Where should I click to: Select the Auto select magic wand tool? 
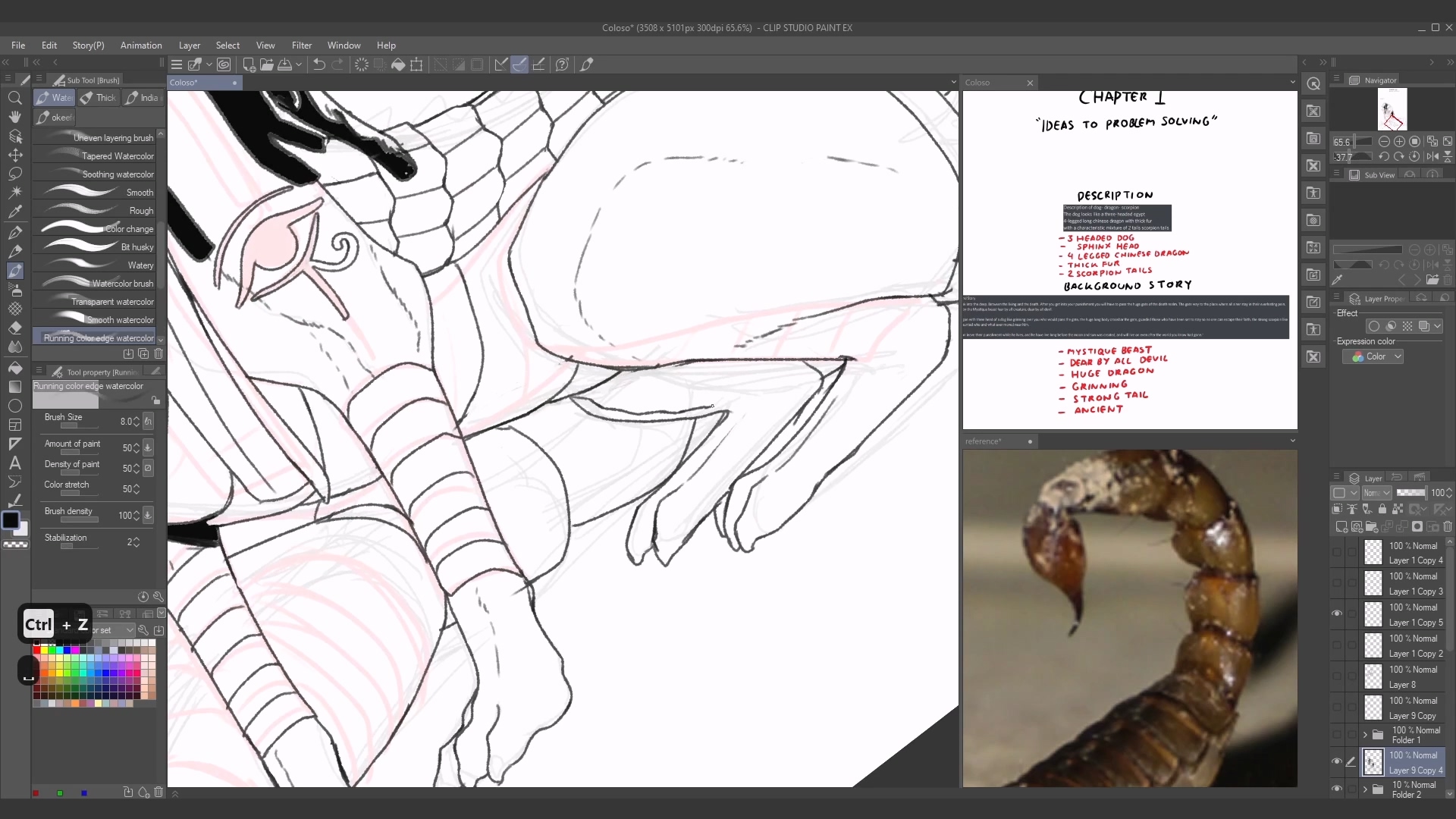[x=14, y=193]
